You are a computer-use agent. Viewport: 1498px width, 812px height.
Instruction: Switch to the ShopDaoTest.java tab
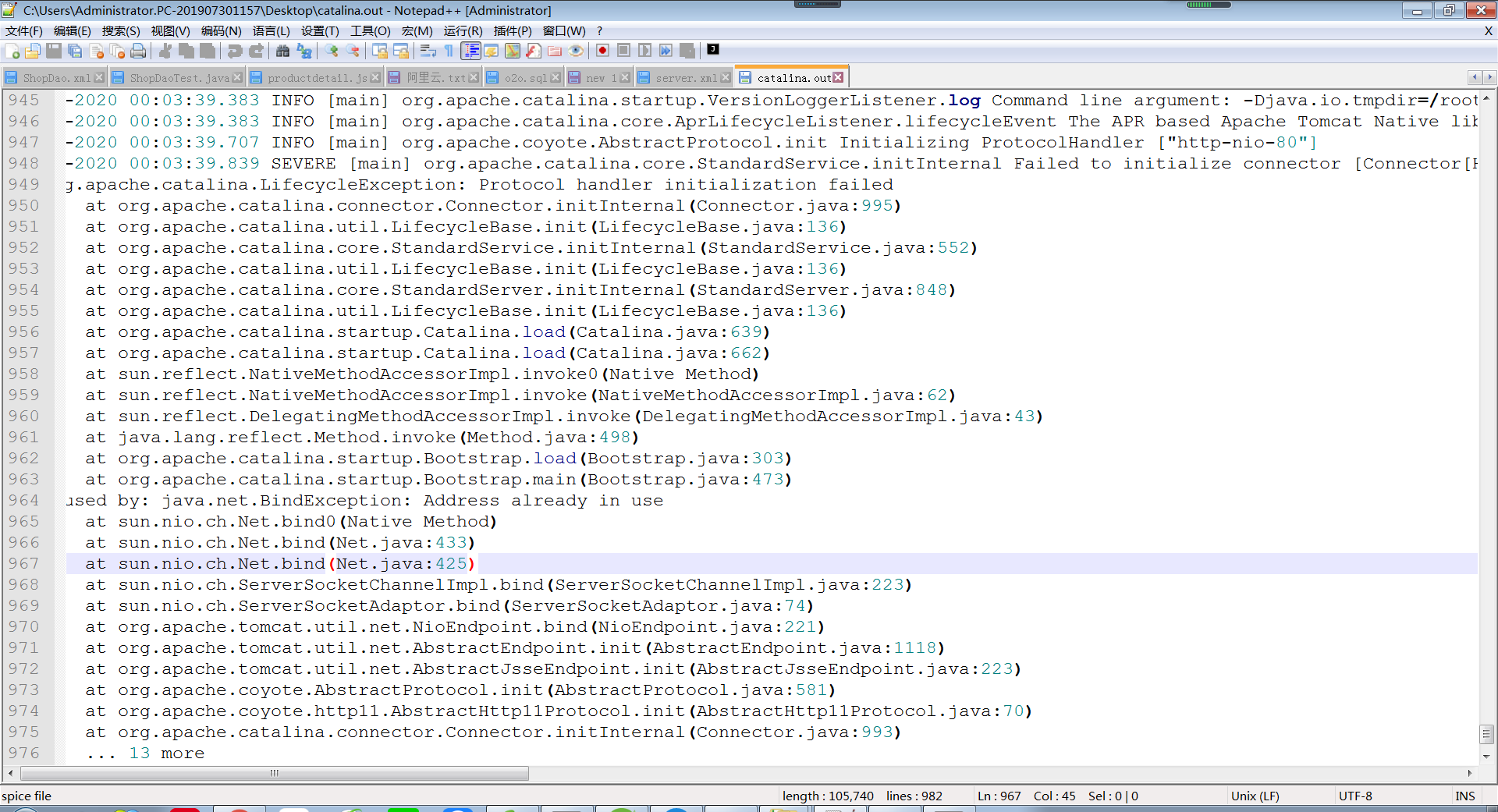point(178,78)
